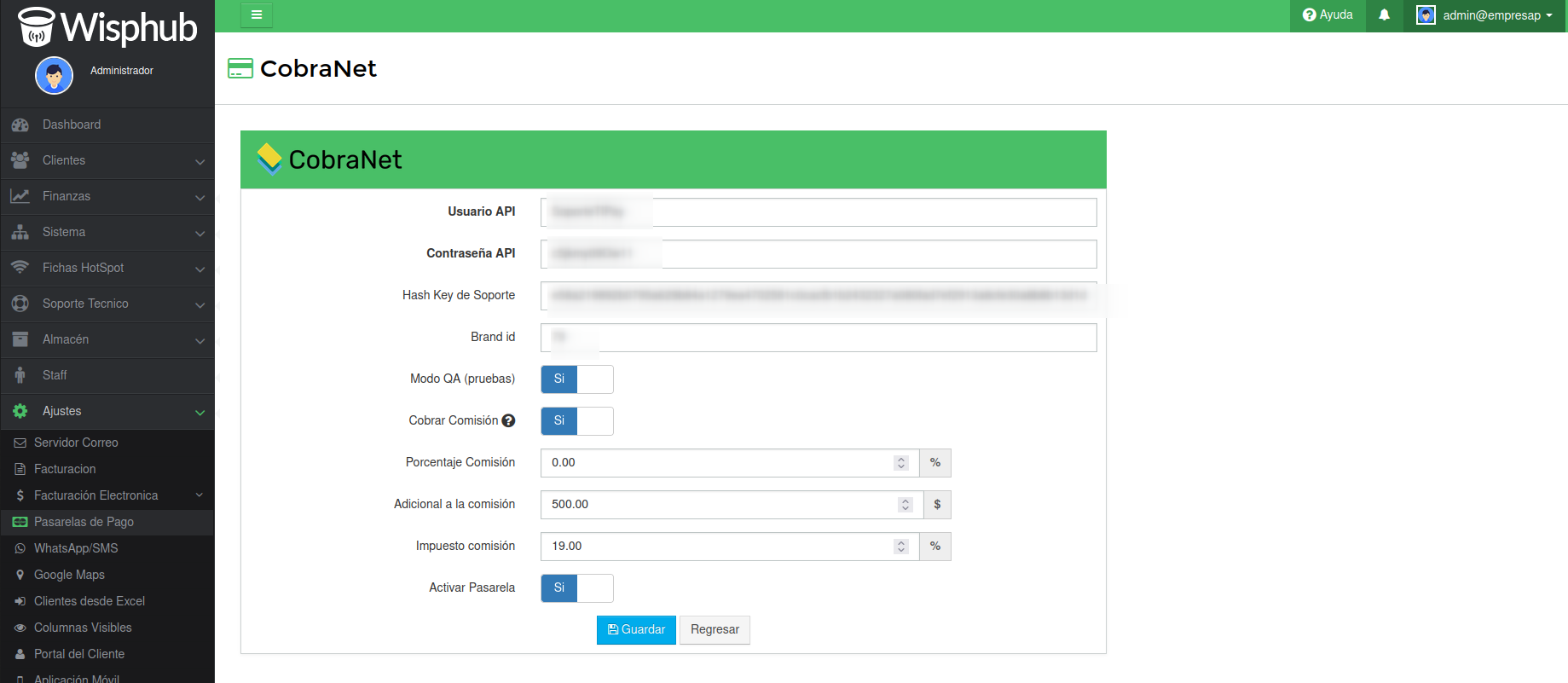Open Pasarelas de Pago menu item
1568x683 pixels.
click(84, 522)
